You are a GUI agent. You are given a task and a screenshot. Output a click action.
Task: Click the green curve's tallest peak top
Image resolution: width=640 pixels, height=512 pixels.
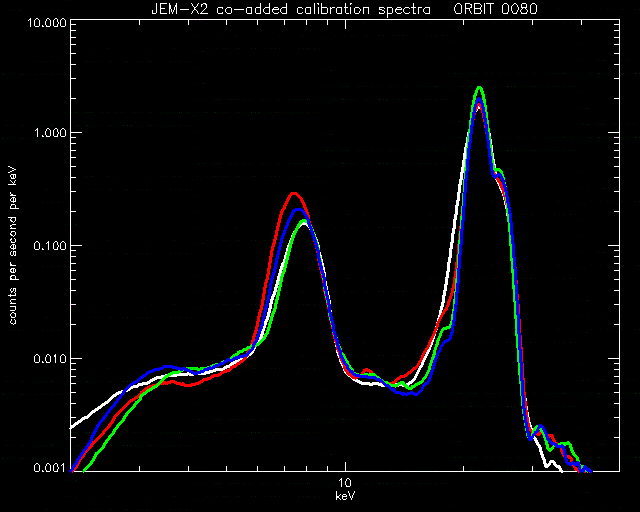click(480, 89)
